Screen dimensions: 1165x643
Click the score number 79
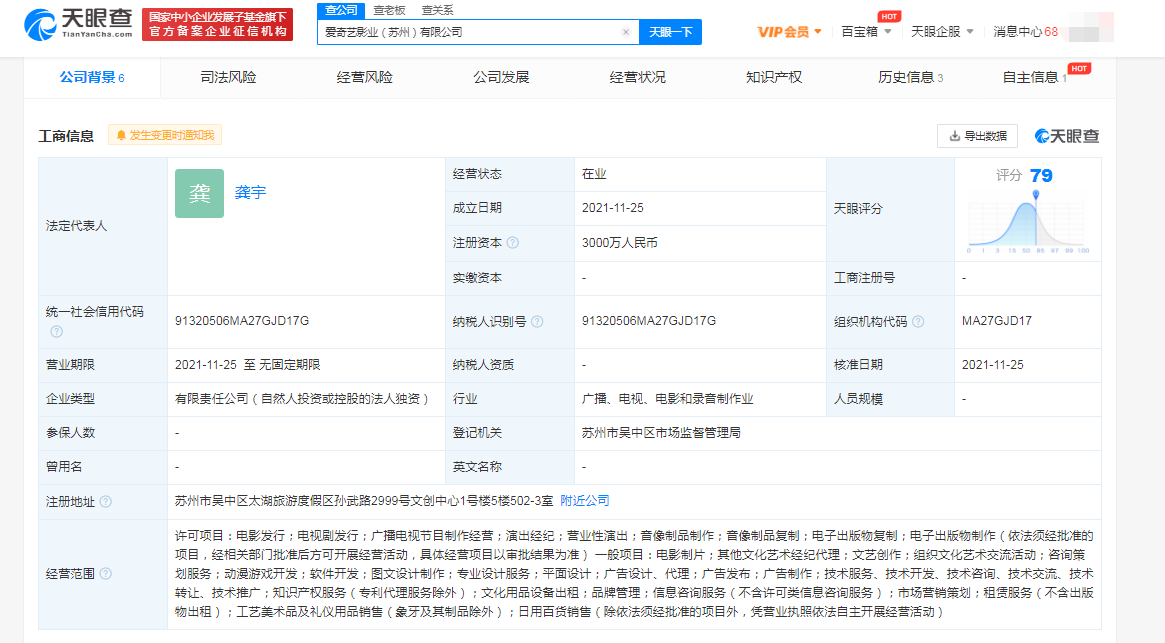pyautogui.click(x=1041, y=175)
